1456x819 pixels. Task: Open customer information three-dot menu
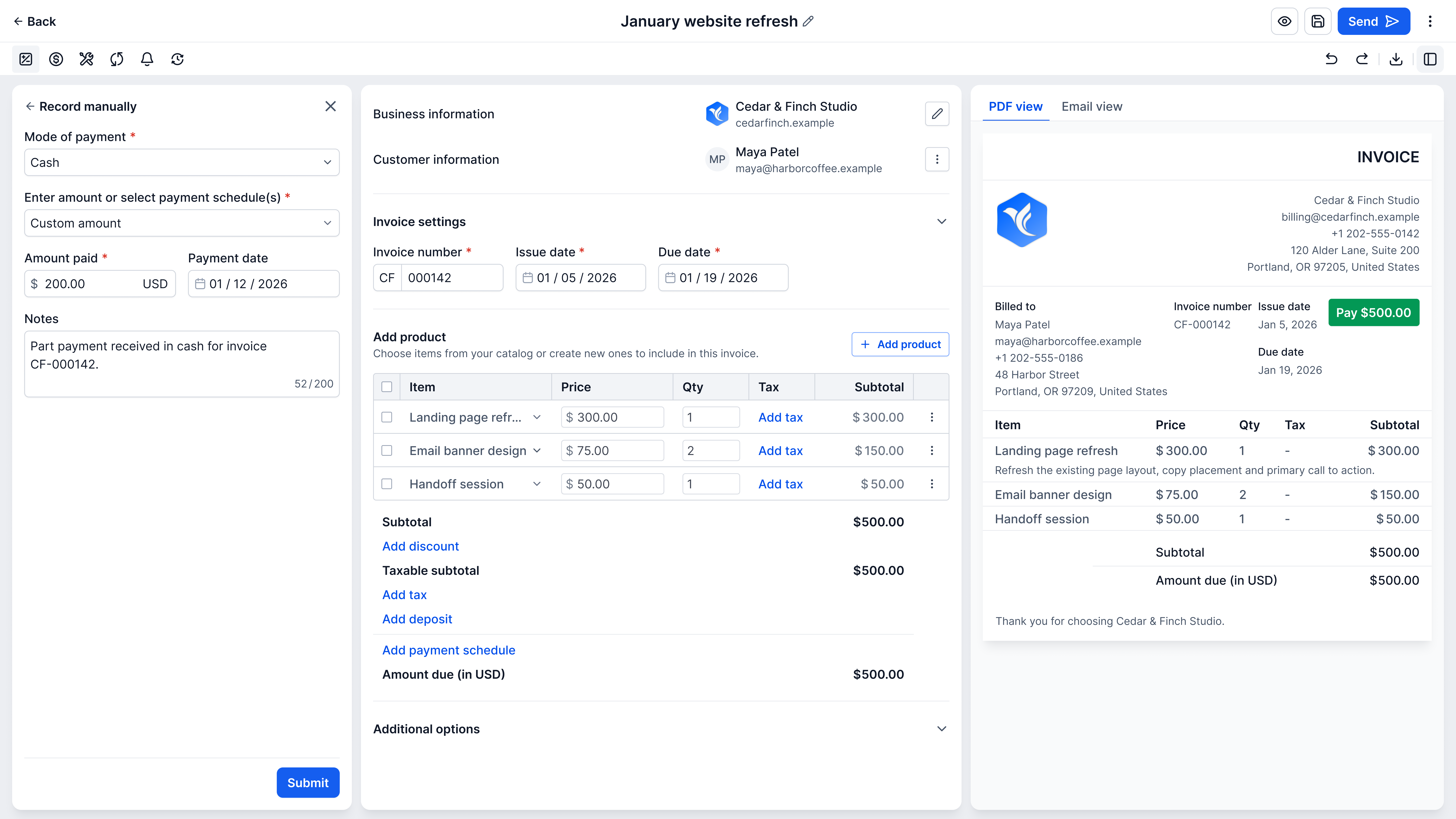937,159
